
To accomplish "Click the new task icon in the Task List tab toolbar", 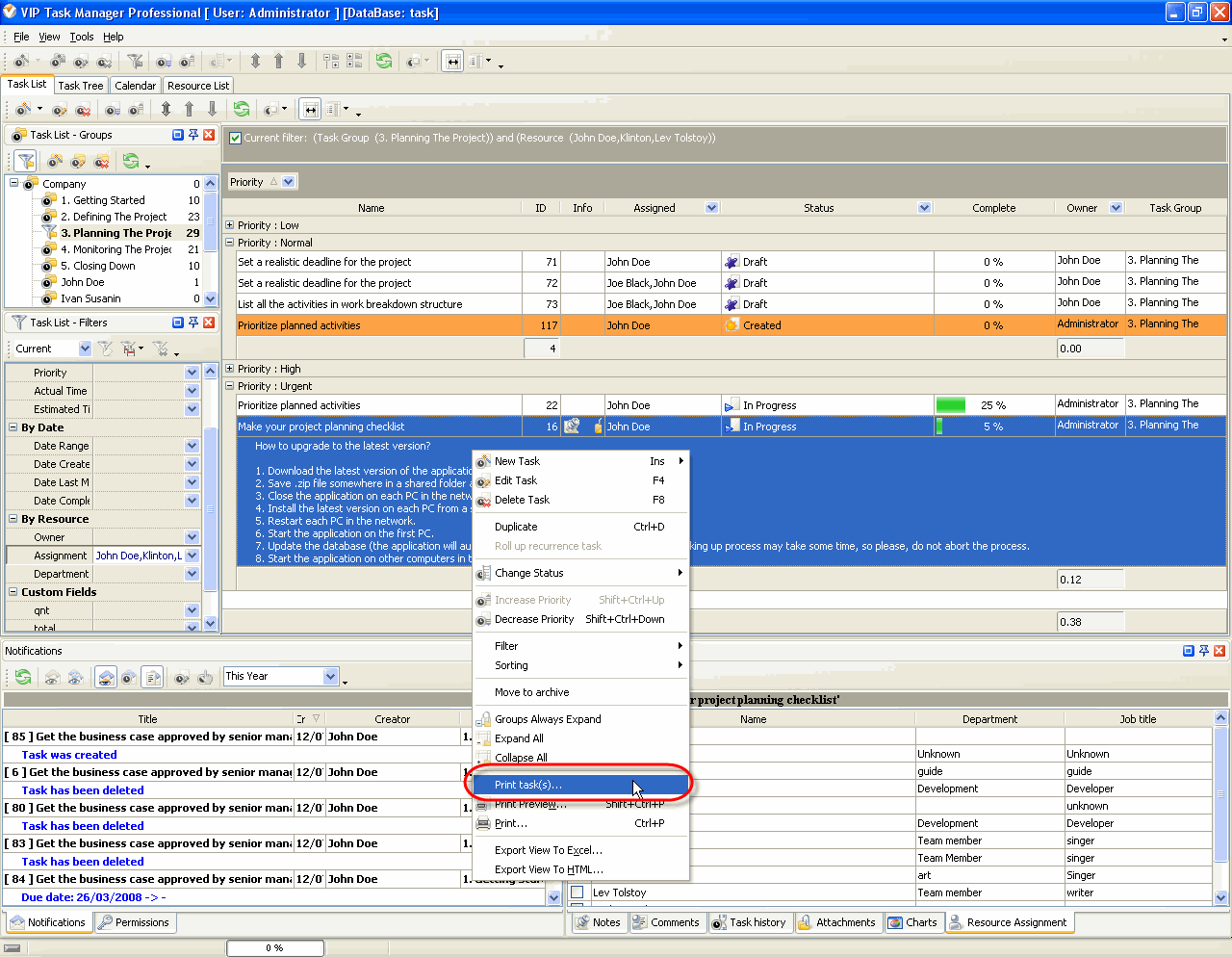I will pos(22,109).
